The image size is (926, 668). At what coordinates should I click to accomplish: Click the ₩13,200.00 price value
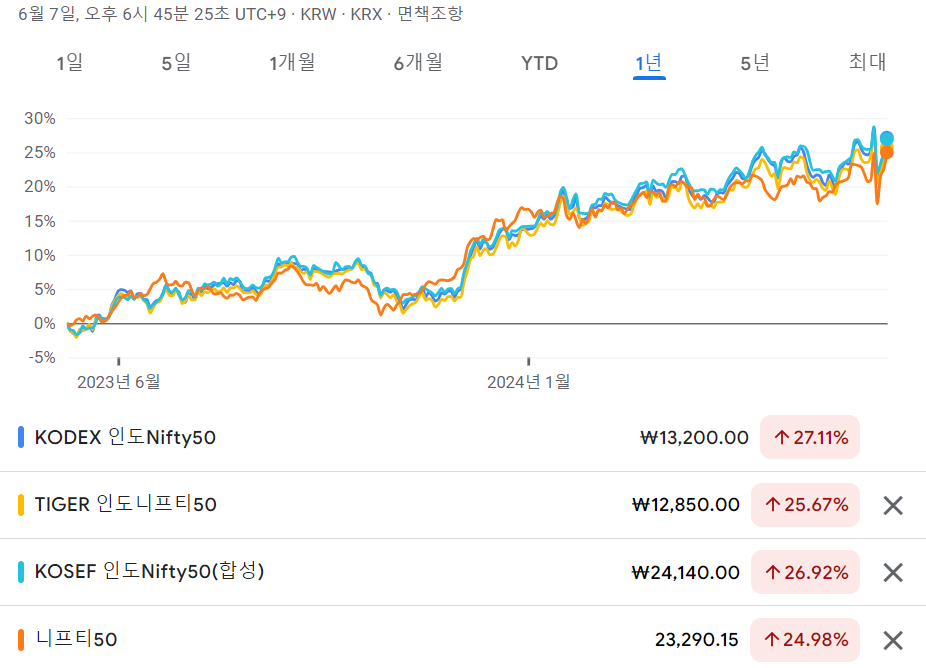pyautogui.click(x=694, y=438)
